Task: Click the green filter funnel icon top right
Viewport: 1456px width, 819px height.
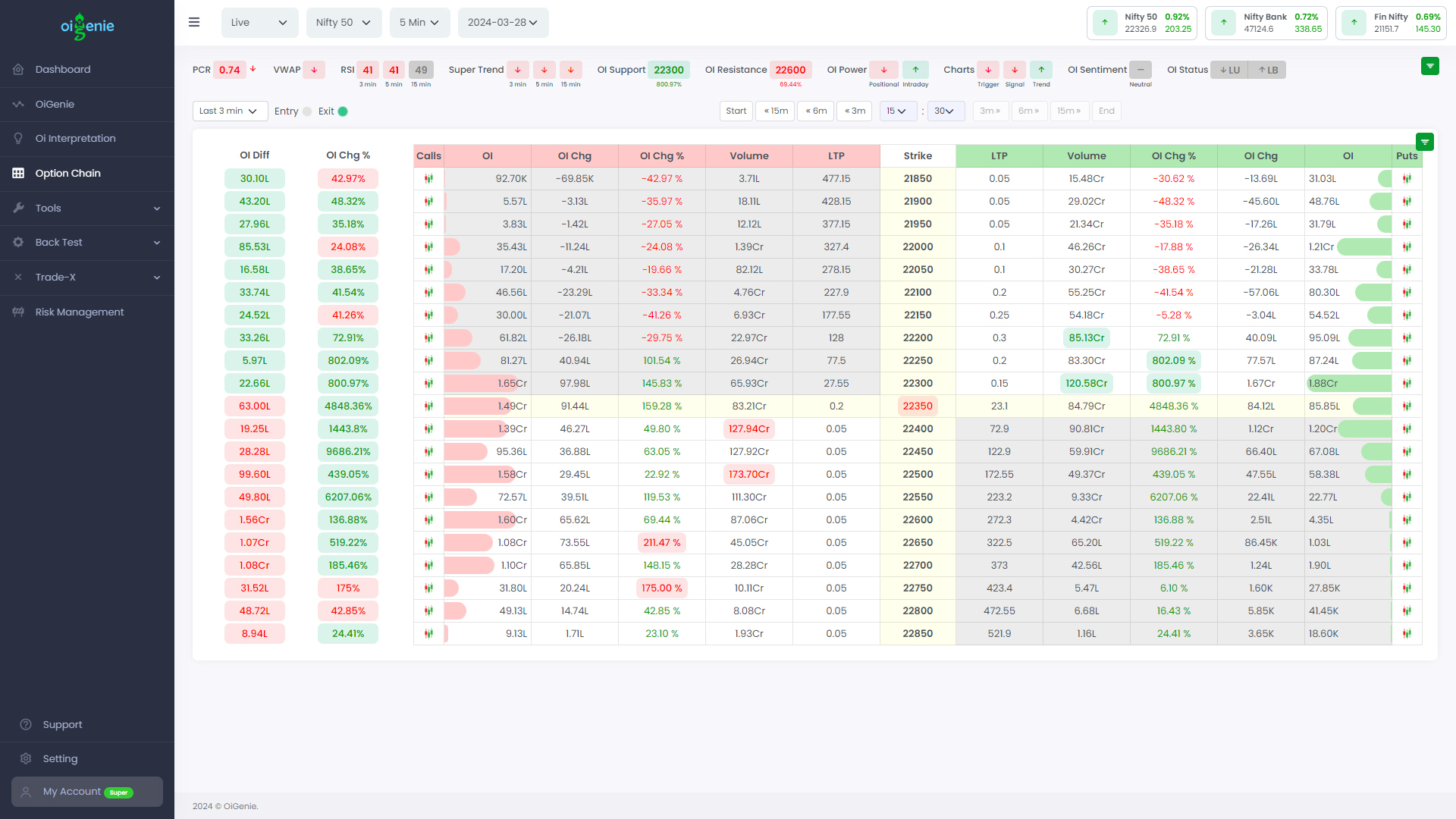Action: pyautogui.click(x=1430, y=66)
